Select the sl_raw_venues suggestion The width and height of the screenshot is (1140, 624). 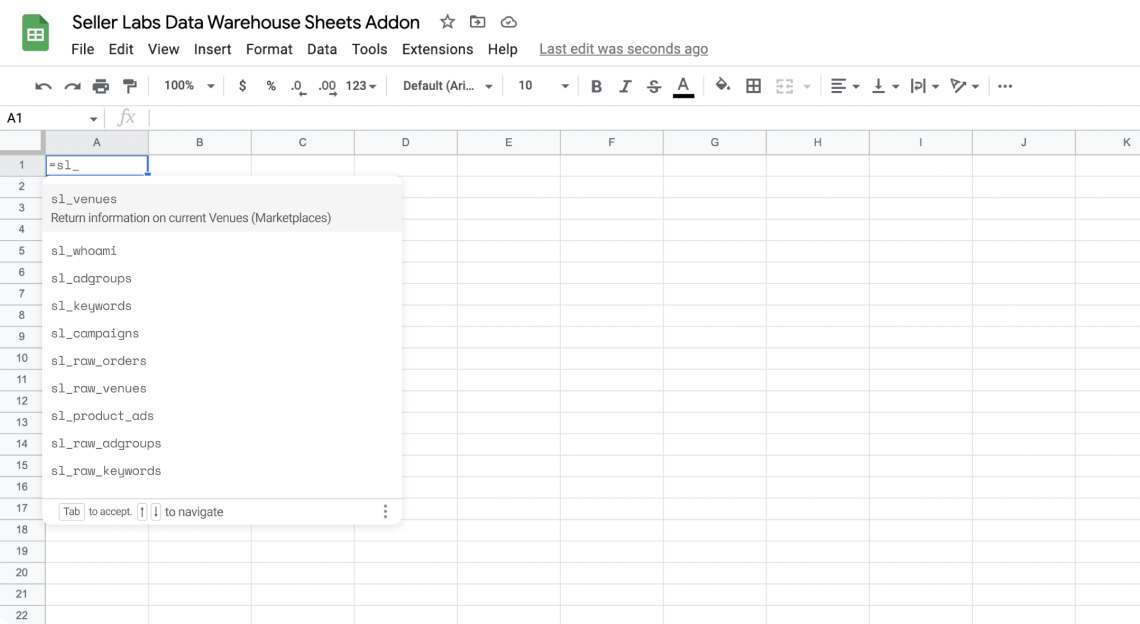pos(222,388)
